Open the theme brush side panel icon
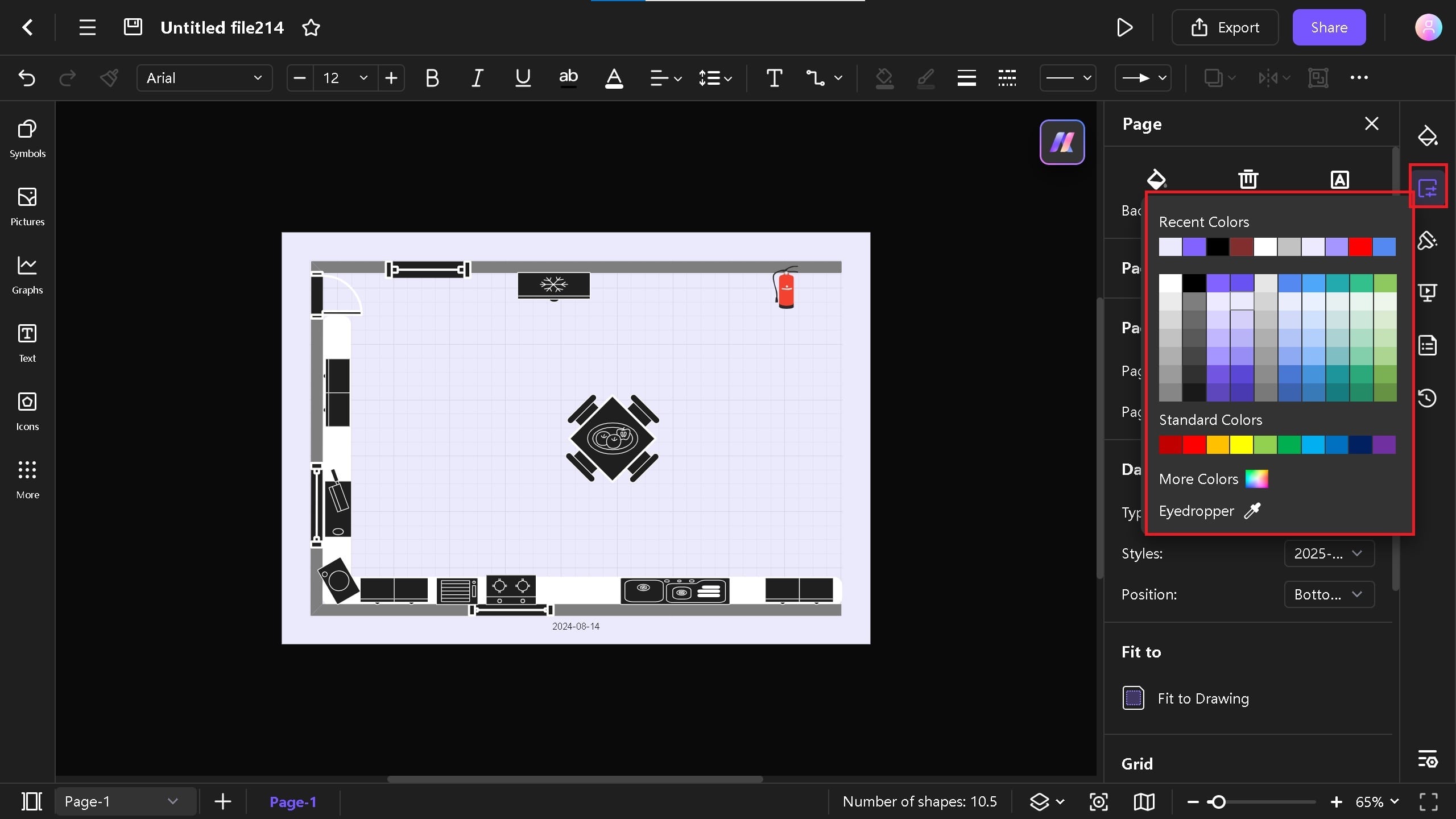Image resolution: width=1456 pixels, height=819 pixels. pyautogui.click(x=1428, y=240)
